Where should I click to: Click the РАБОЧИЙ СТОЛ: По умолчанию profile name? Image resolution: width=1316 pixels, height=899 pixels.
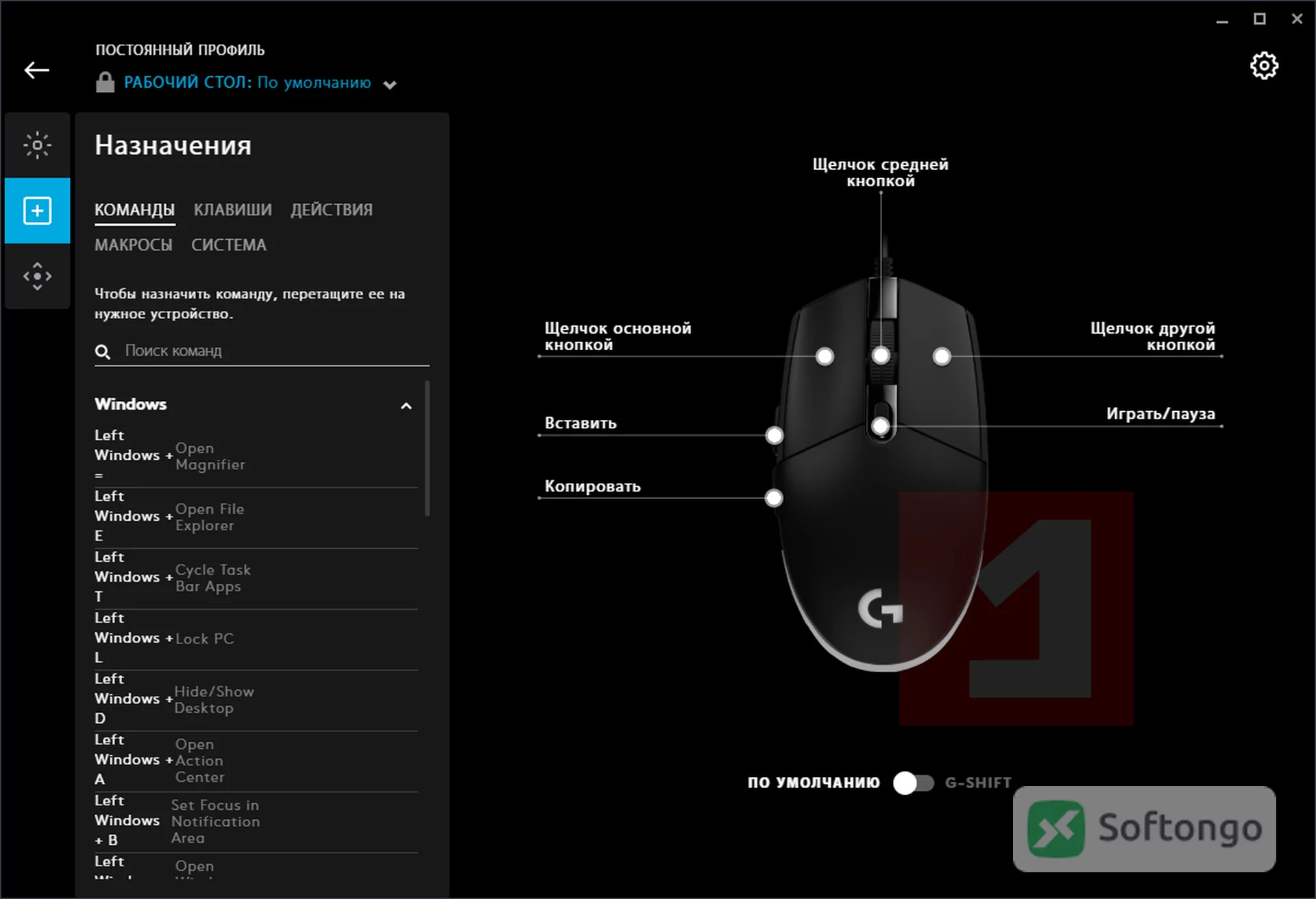[247, 82]
